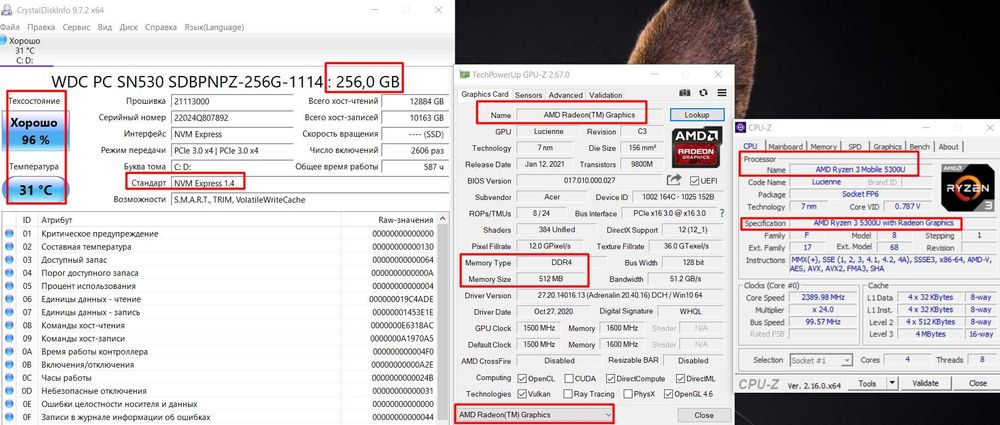Toggle the CUDA checkbox

[x=570, y=378]
